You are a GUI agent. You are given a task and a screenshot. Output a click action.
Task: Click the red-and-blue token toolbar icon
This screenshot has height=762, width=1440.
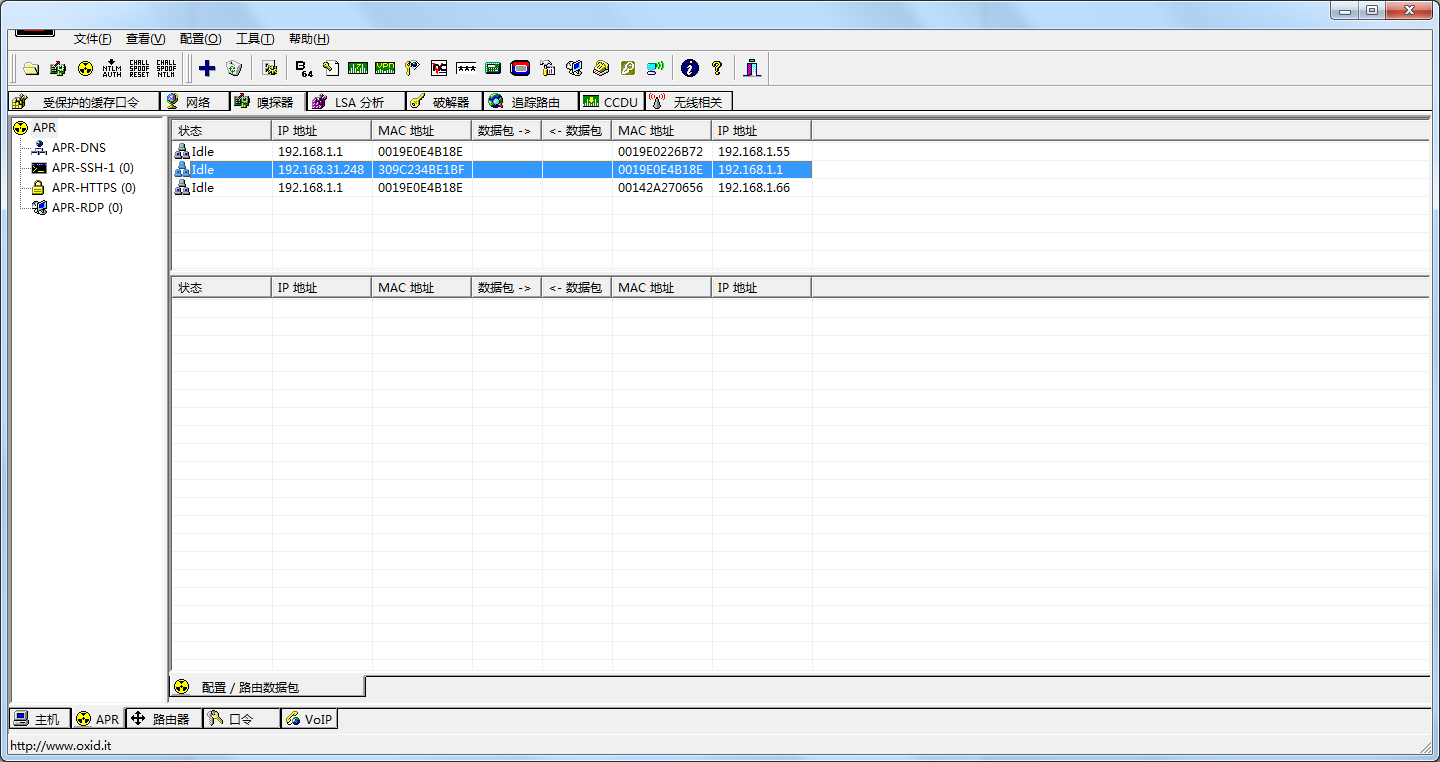(520, 68)
